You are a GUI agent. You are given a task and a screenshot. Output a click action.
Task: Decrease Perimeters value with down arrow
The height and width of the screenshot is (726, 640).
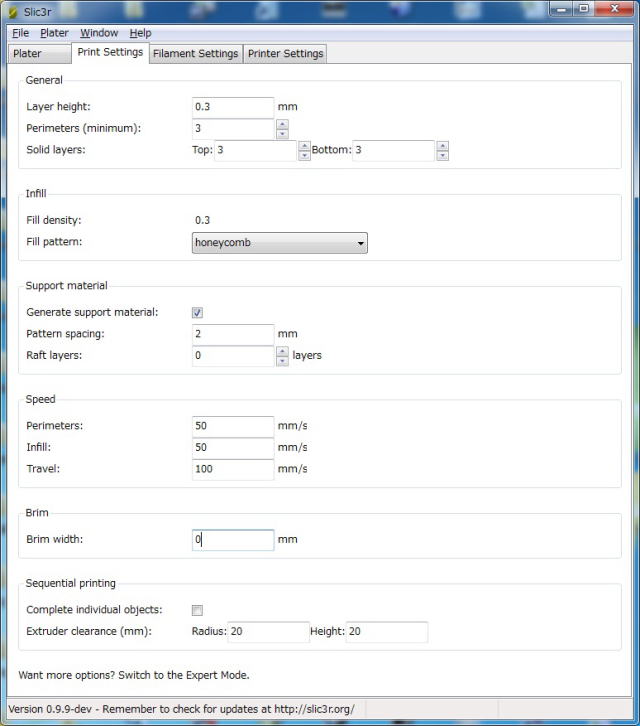click(x=282, y=134)
